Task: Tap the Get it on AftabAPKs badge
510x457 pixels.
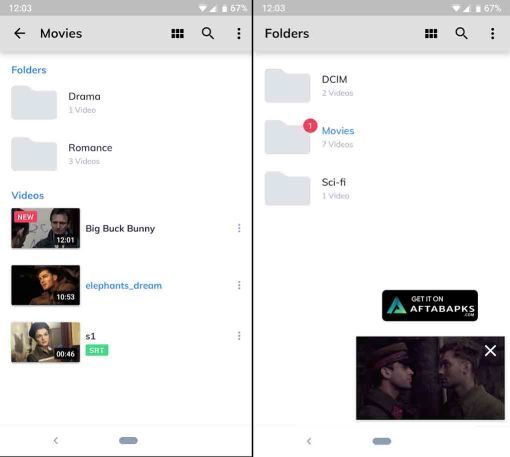Action: point(430,305)
